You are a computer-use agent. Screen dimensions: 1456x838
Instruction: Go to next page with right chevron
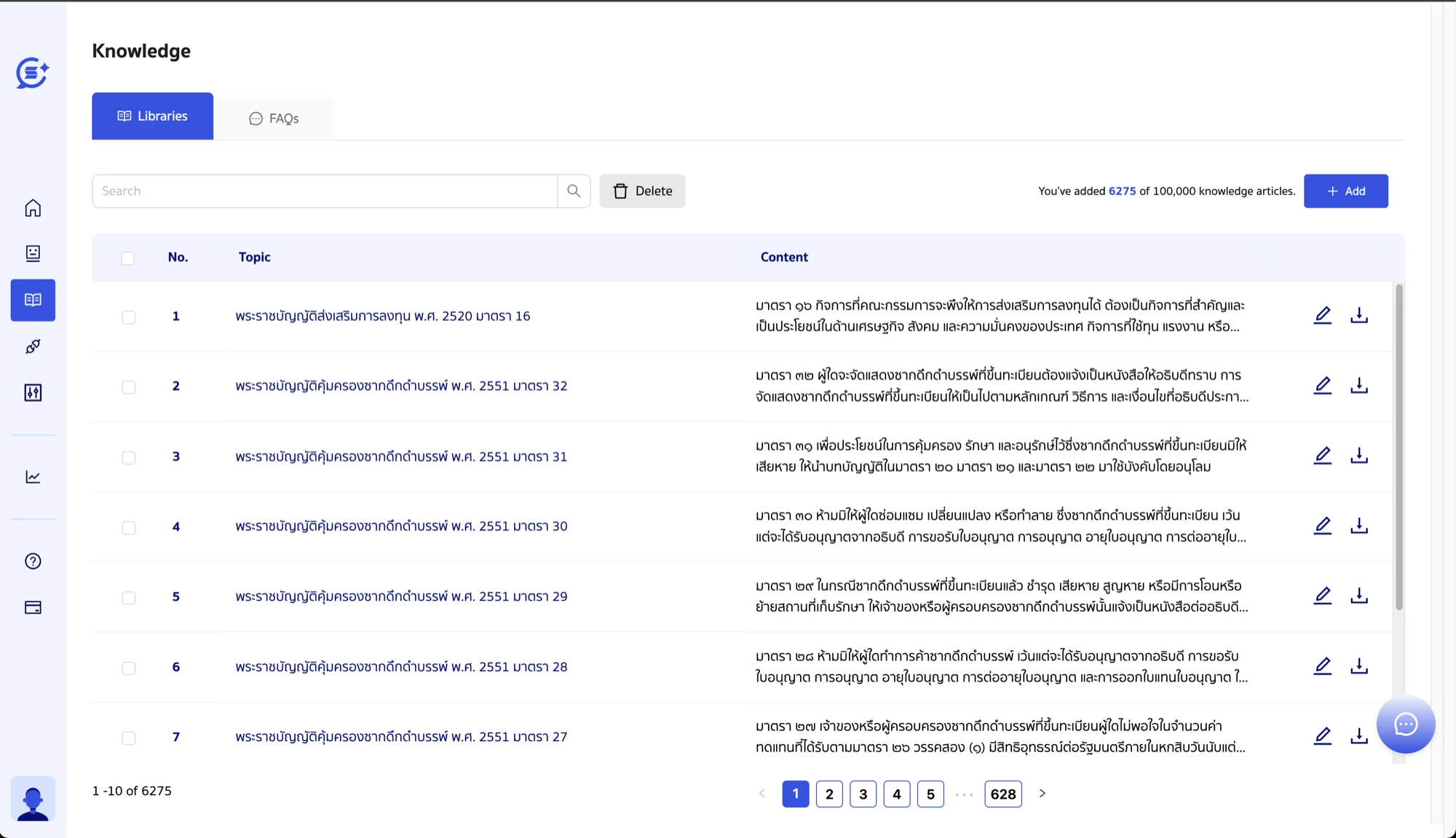coord(1042,794)
